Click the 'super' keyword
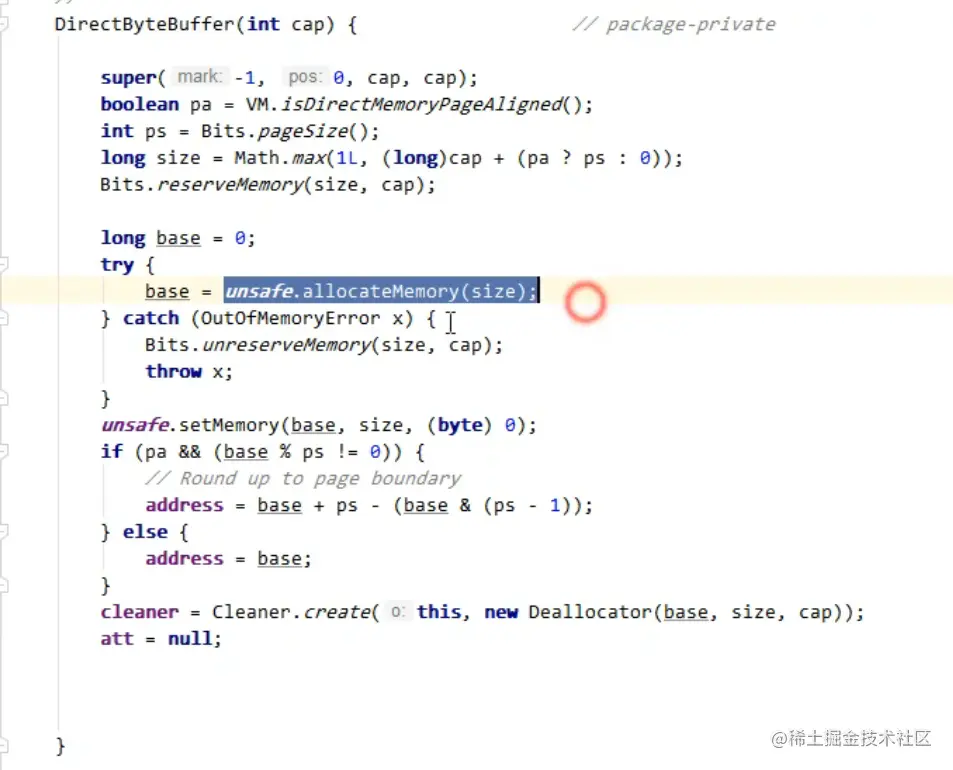This screenshot has width=953, height=770. pos(128,78)
